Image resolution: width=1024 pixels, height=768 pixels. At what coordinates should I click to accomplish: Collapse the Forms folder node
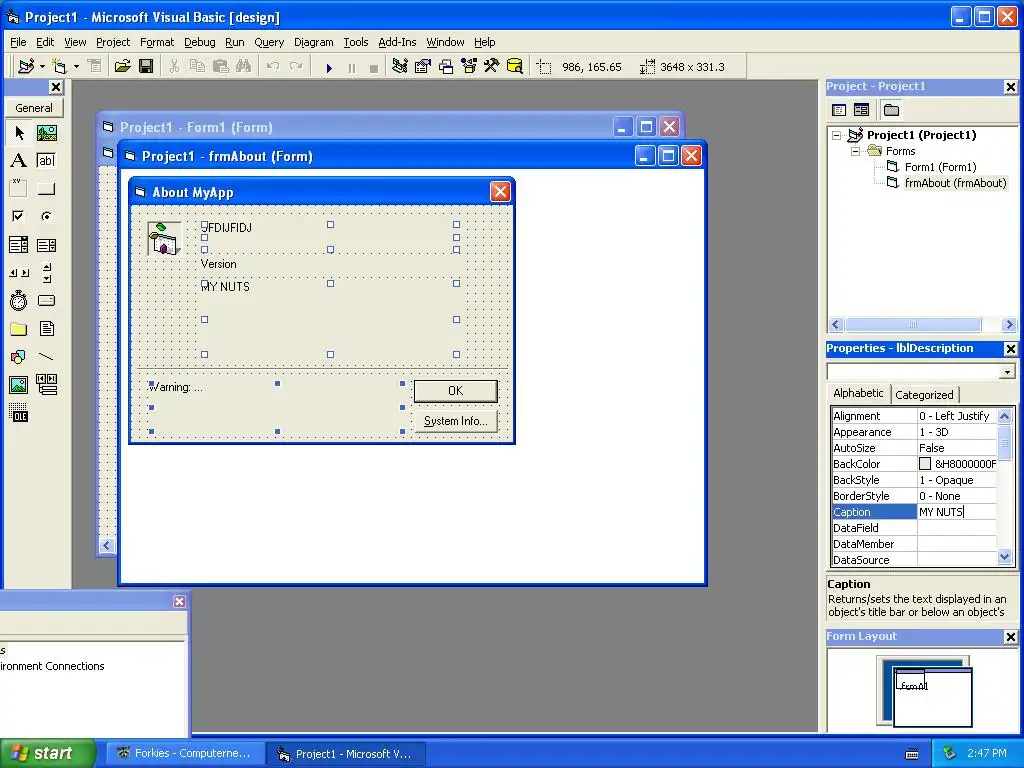coord(855,152)
